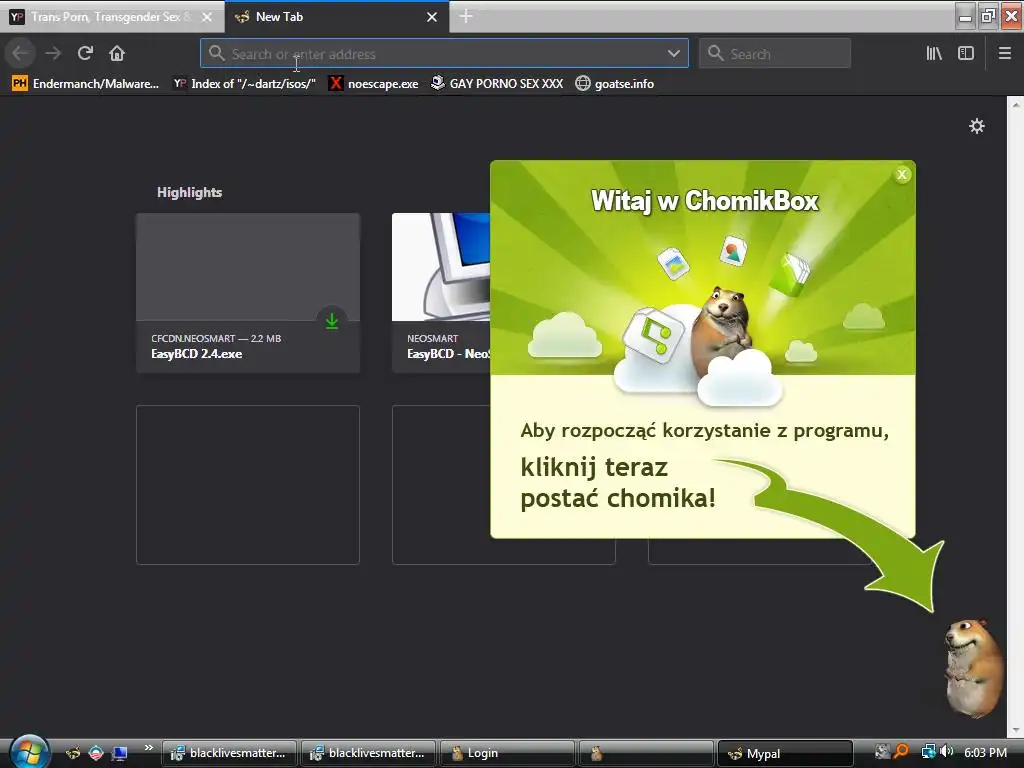Viewport: 1024px width, 768px height.
Task: Open the hamburger application menu
Action: click(1005, 54)
